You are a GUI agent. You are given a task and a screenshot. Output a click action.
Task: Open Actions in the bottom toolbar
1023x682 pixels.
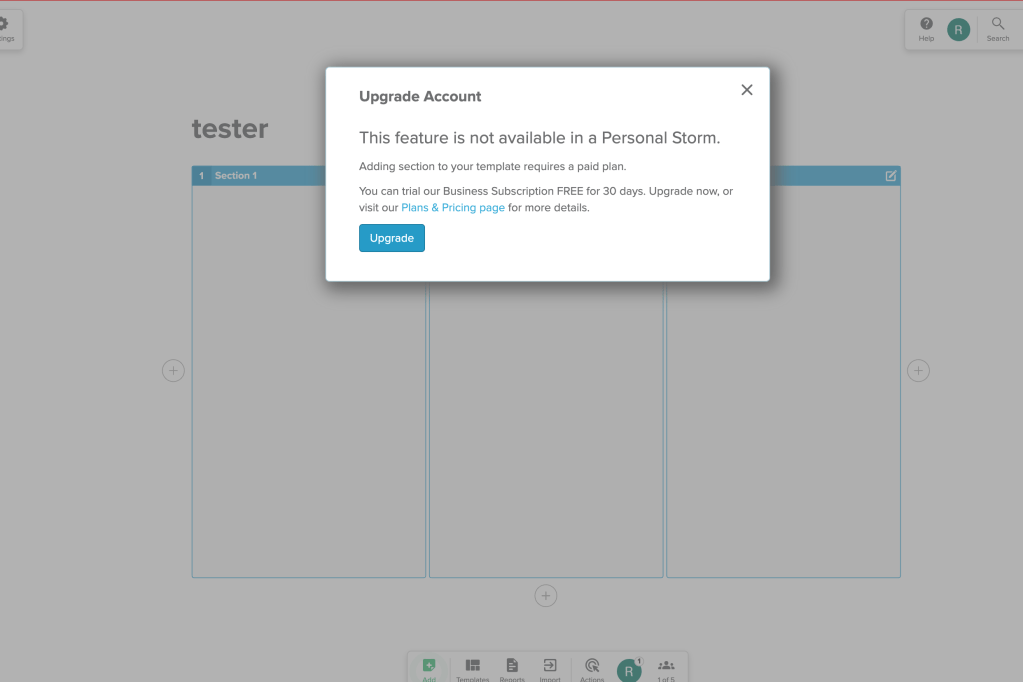pyautogui.click(x=592, y=670)
